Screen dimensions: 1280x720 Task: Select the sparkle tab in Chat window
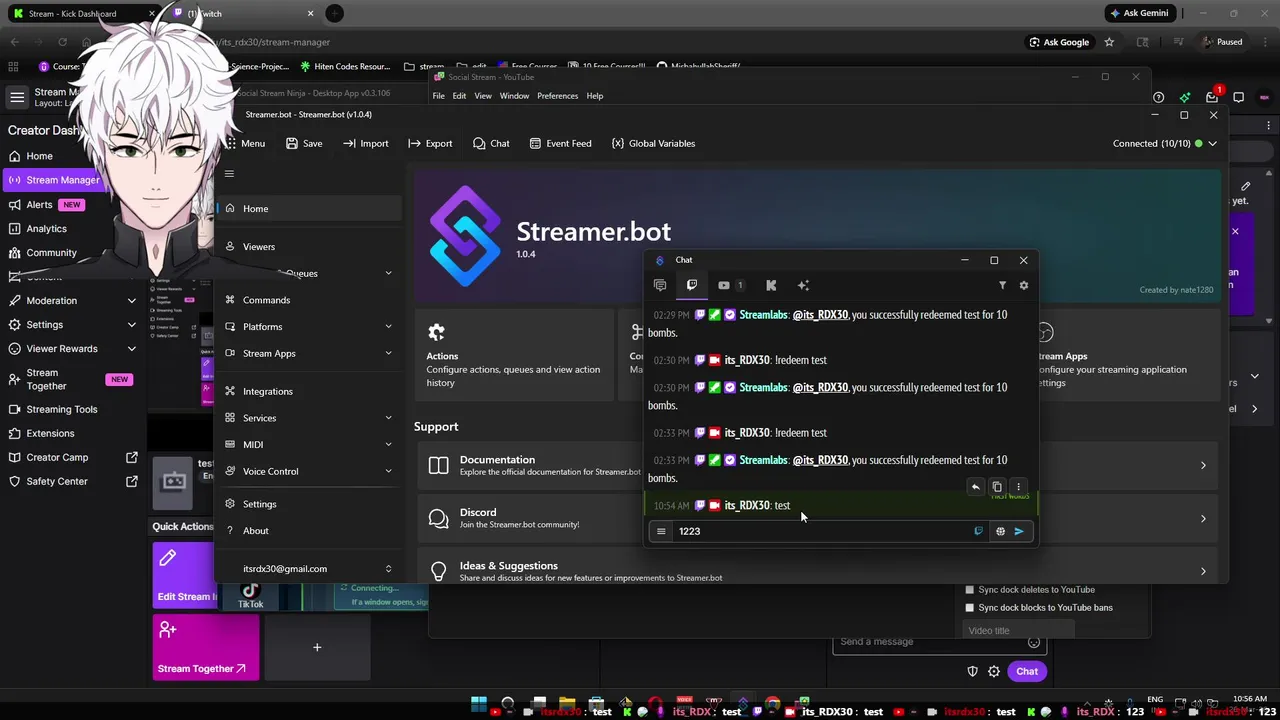click(803, 285)
